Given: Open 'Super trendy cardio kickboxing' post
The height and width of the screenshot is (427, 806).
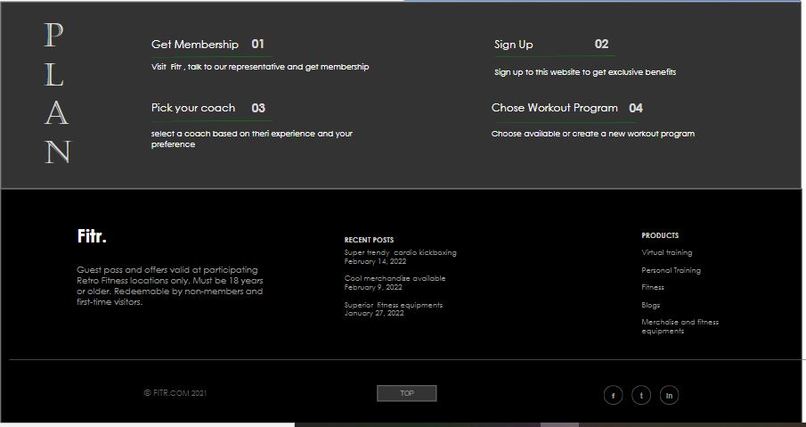Looking at the screenshot, I should coord(400,252).
